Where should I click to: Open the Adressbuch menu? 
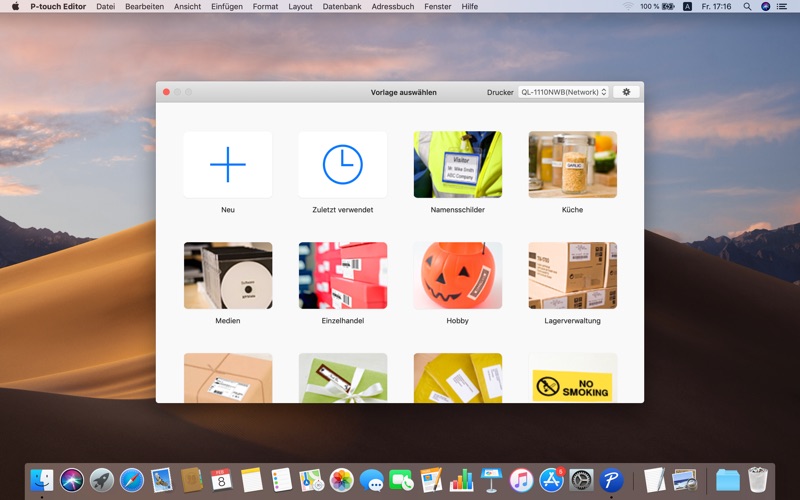(x=393, y=6)
